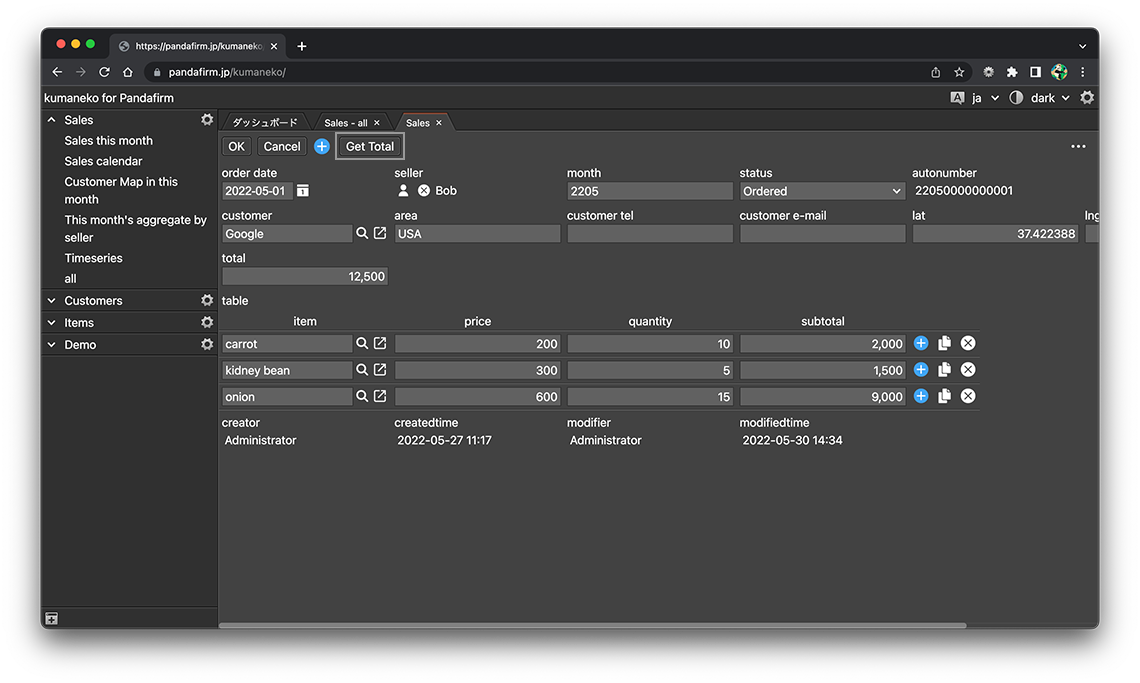The image size is (1140, 683).
Task: Duplicate the kidney bean table row
Action: point(944,370)
